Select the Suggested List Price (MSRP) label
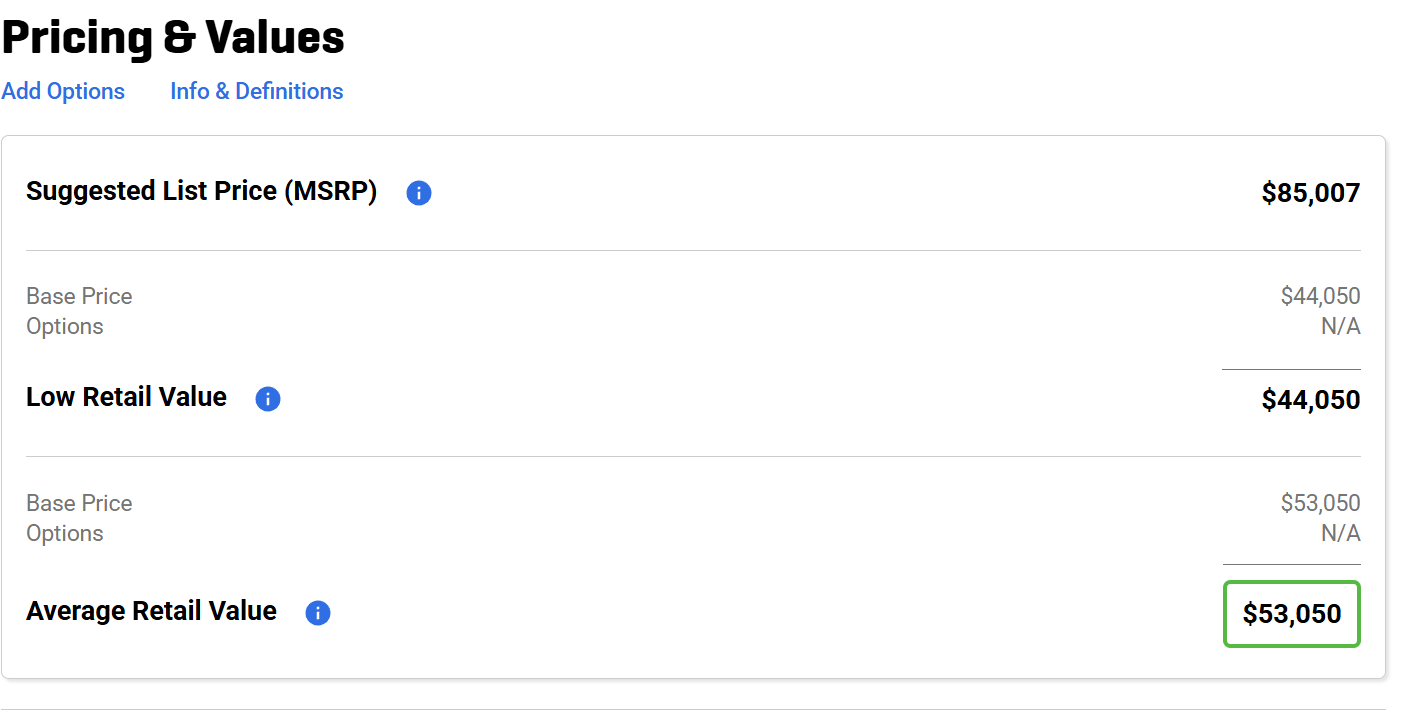The image size is (1410, 721). [x=201, y=192]
